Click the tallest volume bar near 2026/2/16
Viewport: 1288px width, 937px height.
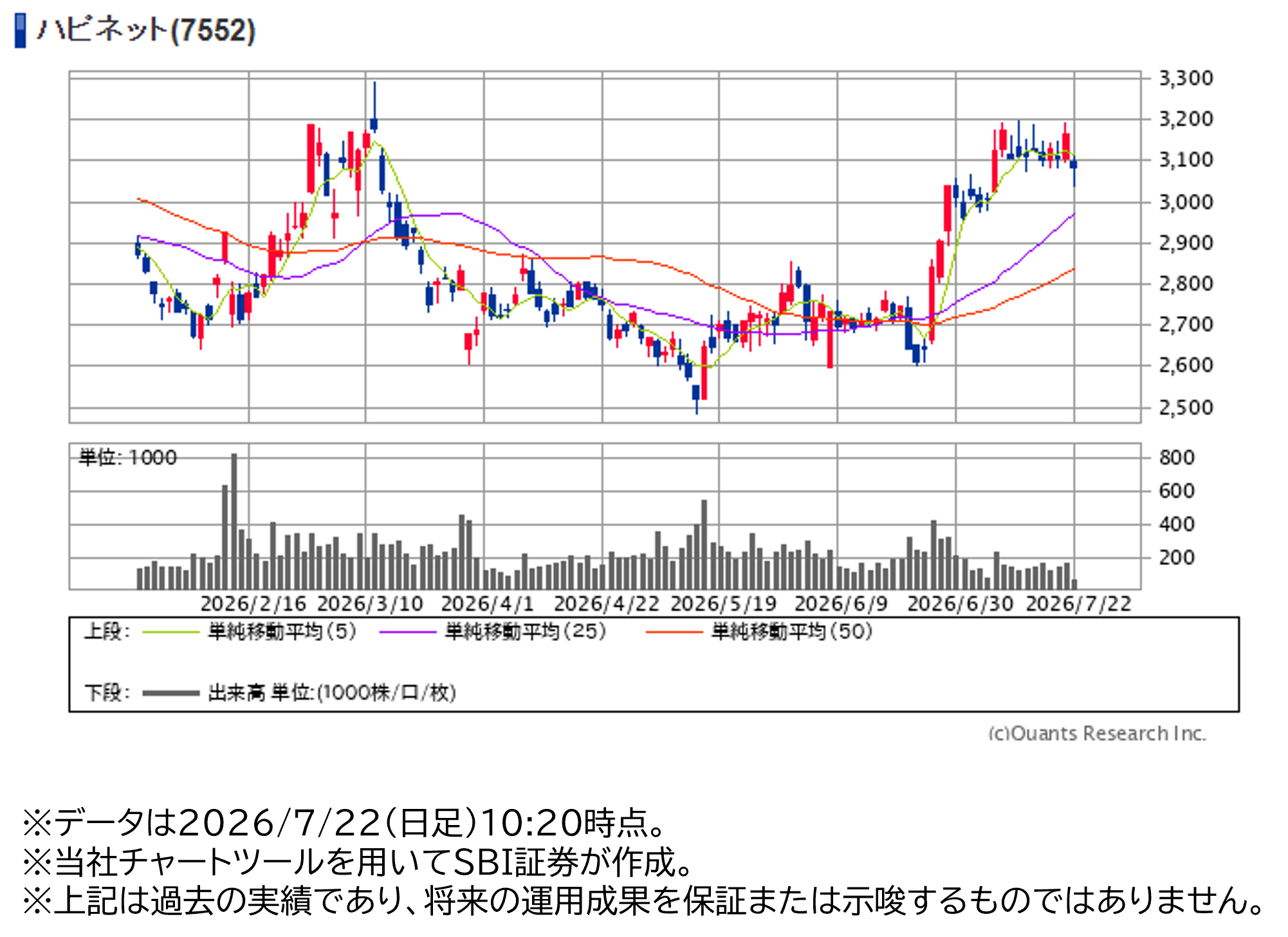pyautogui.click(x=234, y=521)
